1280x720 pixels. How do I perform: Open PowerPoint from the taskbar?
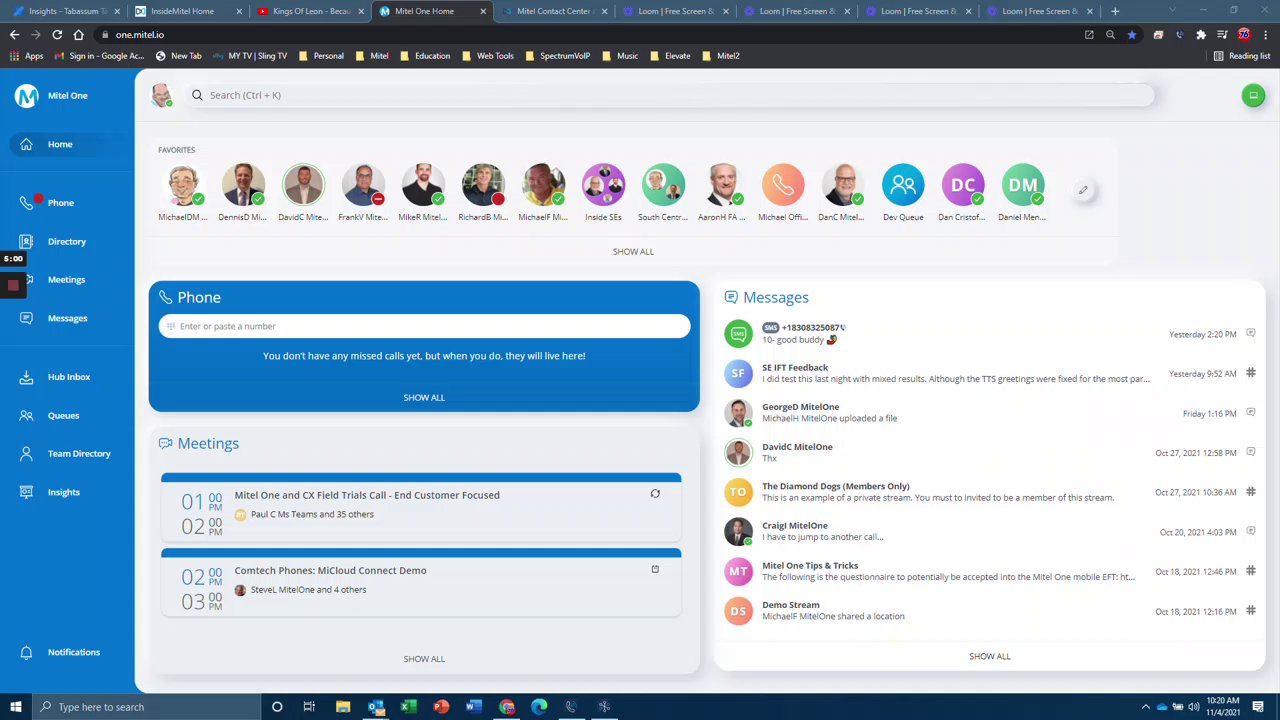pos(441,707)
